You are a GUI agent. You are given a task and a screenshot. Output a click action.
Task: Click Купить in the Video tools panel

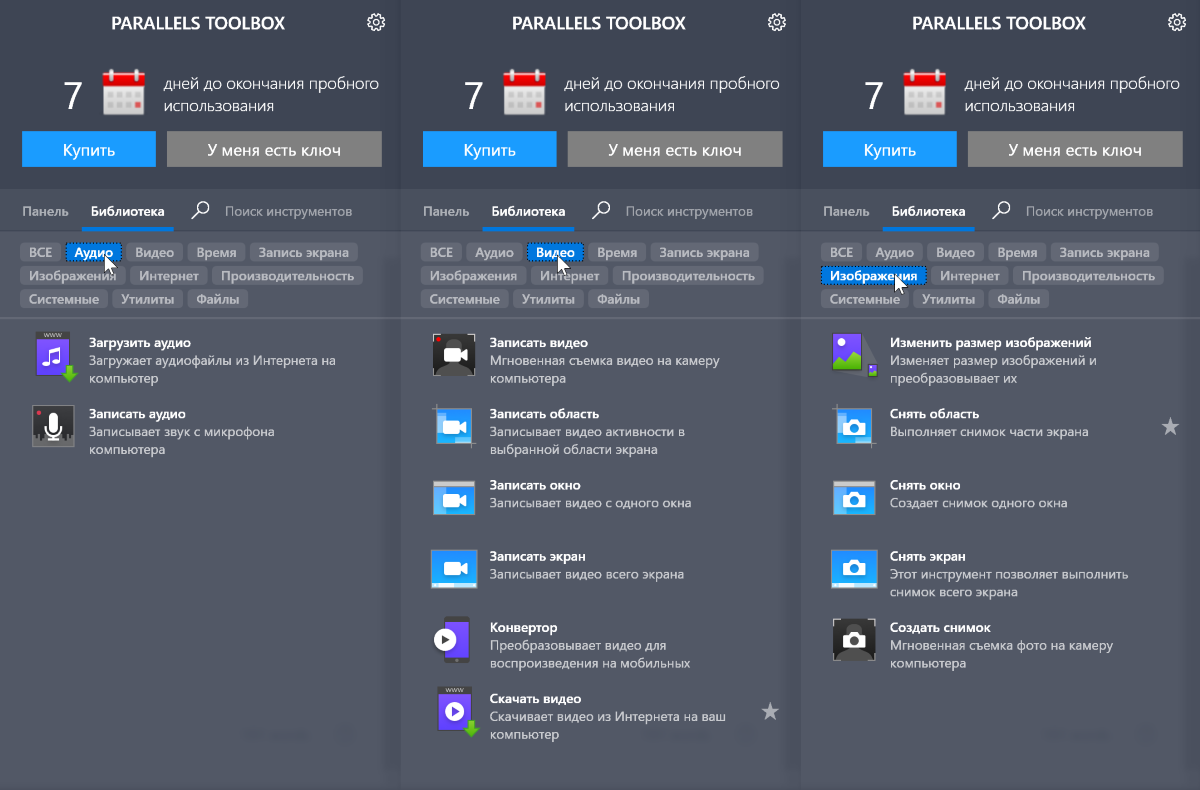click(490, 149)
